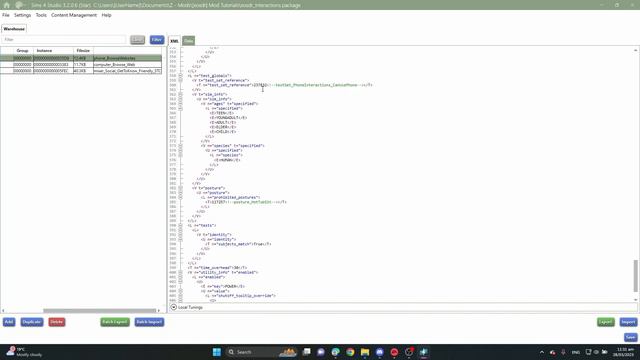This screenshot has width=640, height=360.
Task: Open the weather widget on the taskbar
Action: coord(24,352)
